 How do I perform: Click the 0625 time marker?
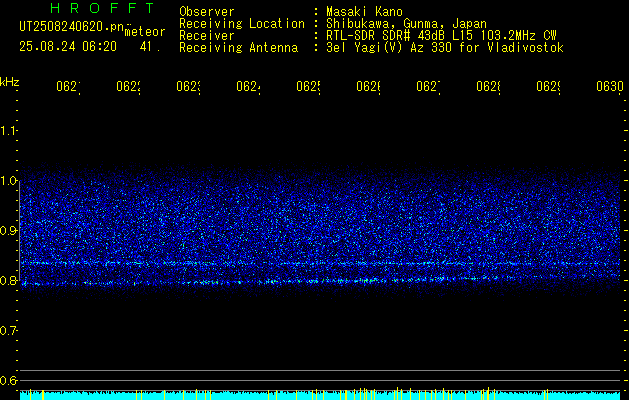308,86
